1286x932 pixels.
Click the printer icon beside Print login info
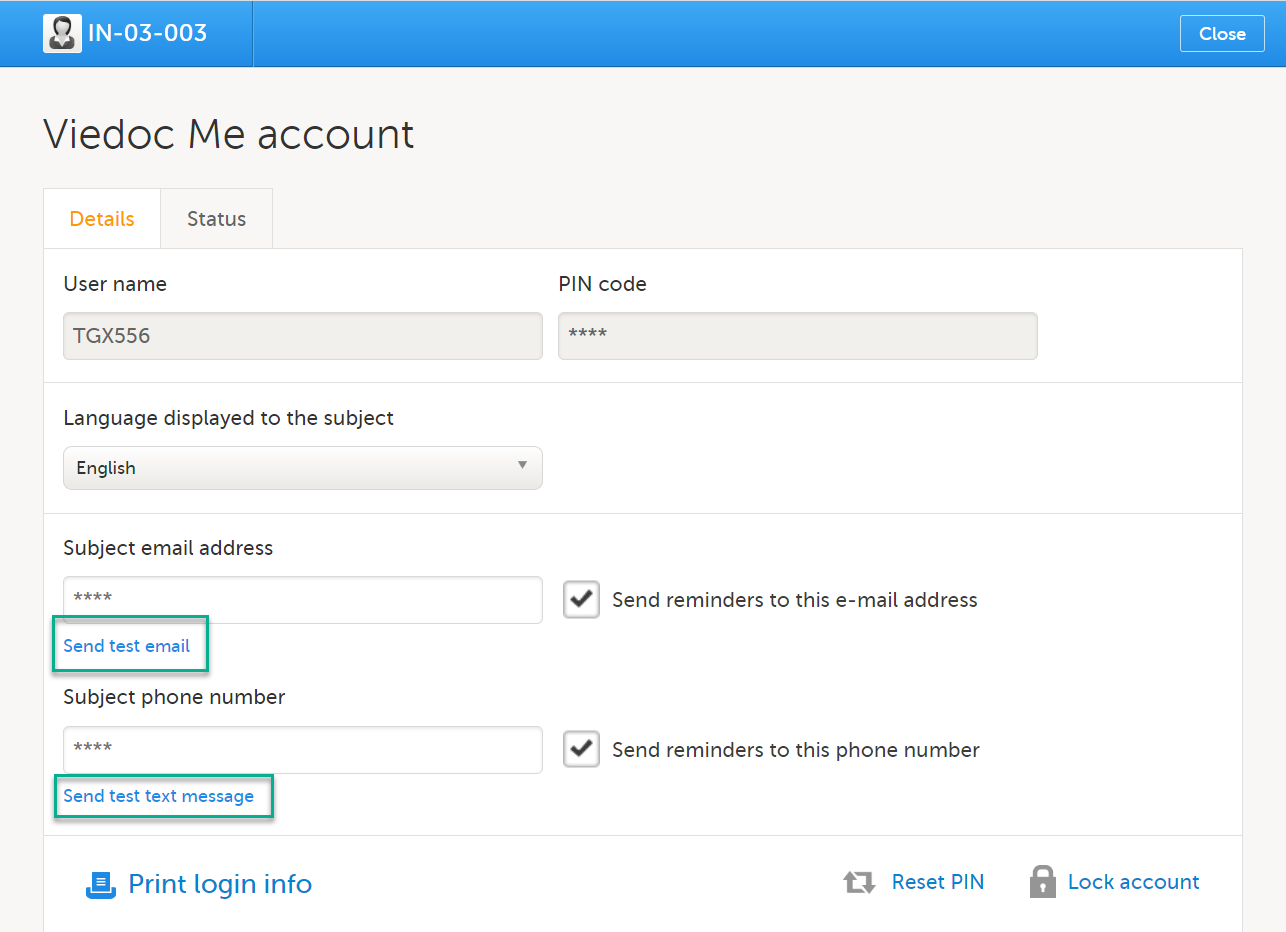(101, 884)
